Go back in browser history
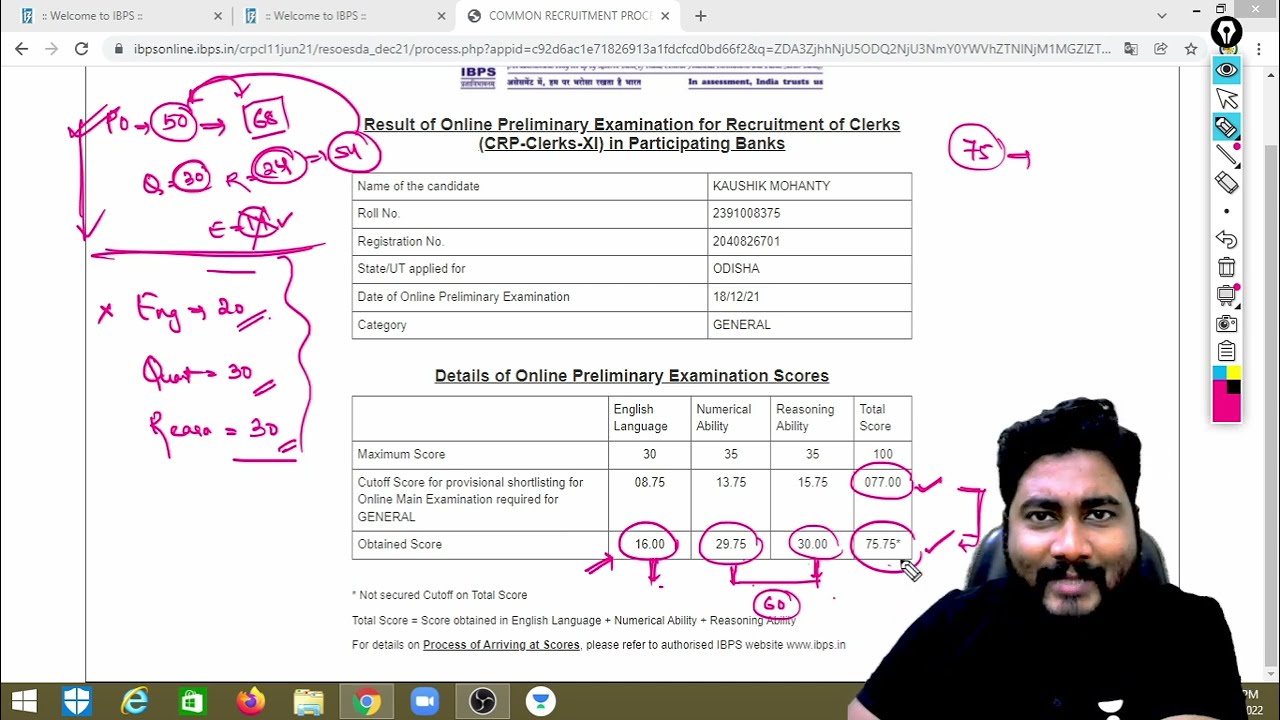This screenshot has height=720, width=1280. coord(21,48)
